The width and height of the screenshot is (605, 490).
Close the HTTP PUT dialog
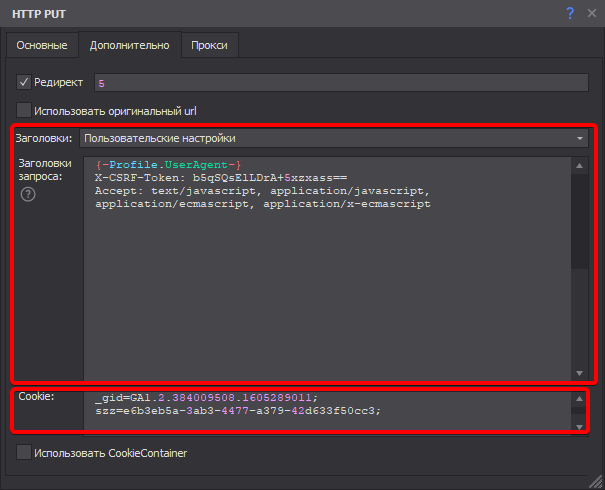(x=592, y=13)
